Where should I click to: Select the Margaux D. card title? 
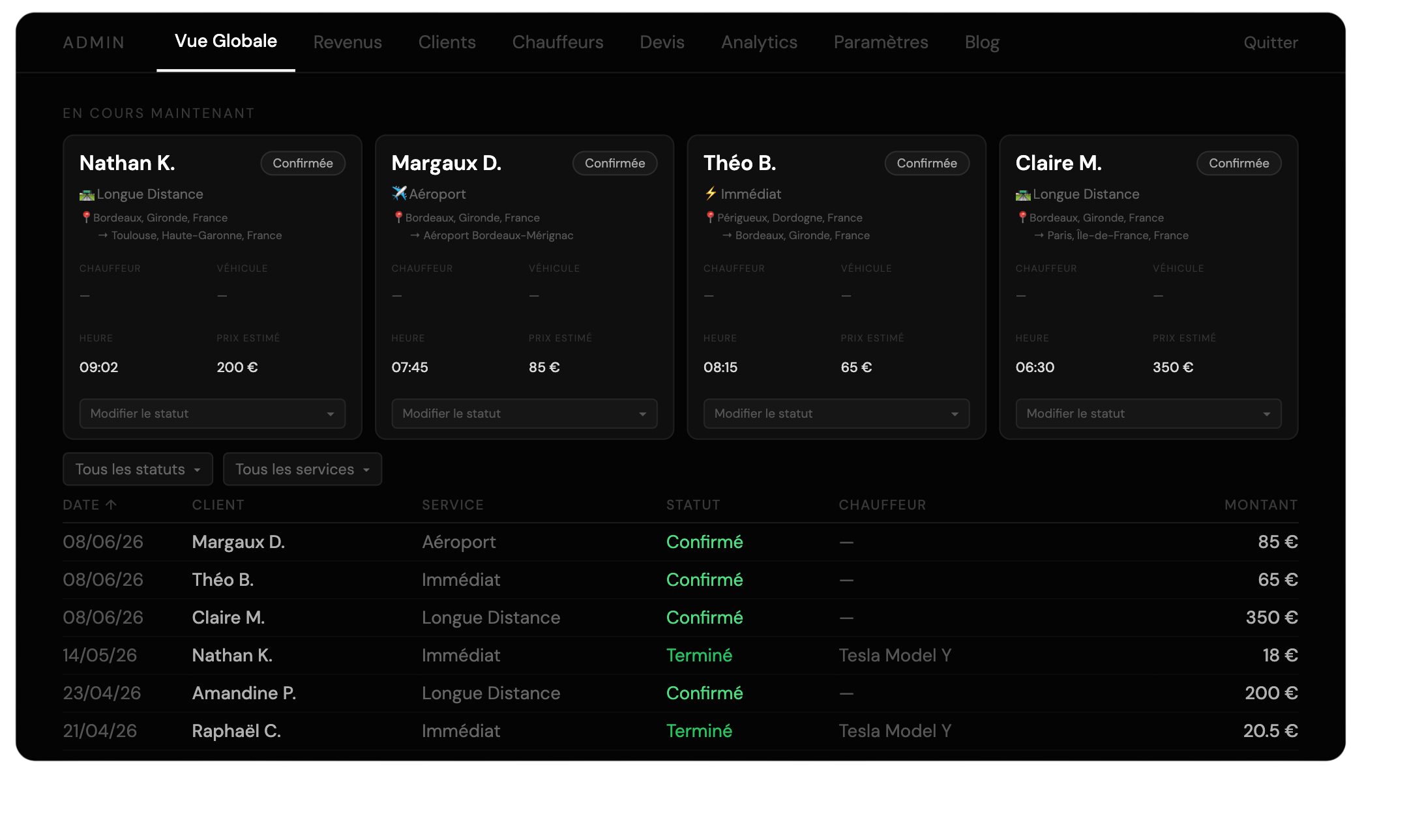click(x=447, y=163)
